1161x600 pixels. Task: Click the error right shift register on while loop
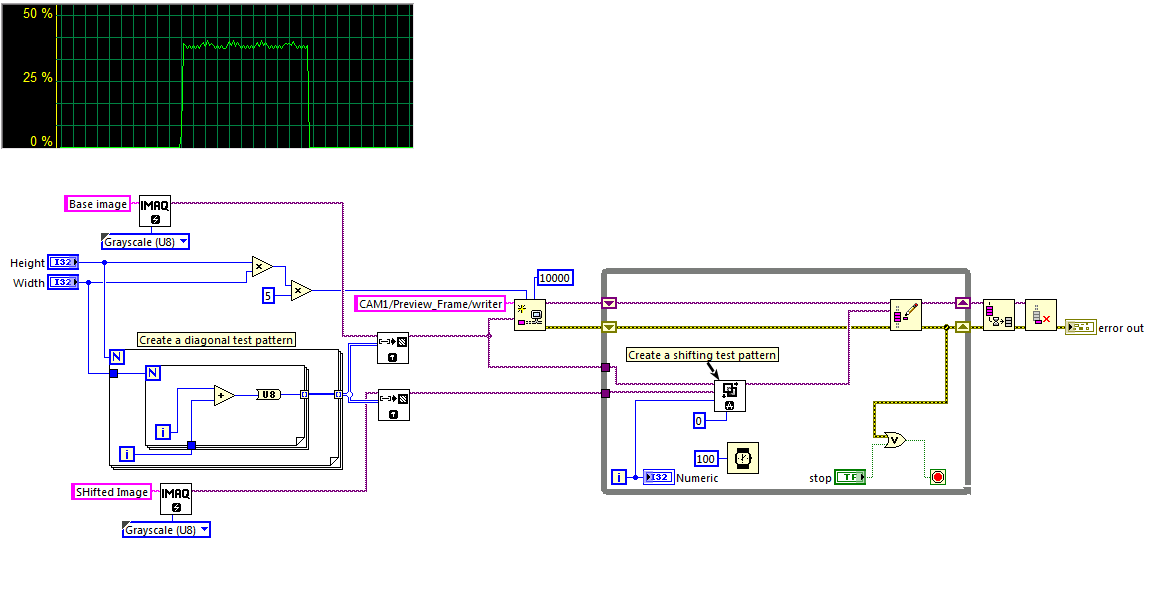pos(963,327)
